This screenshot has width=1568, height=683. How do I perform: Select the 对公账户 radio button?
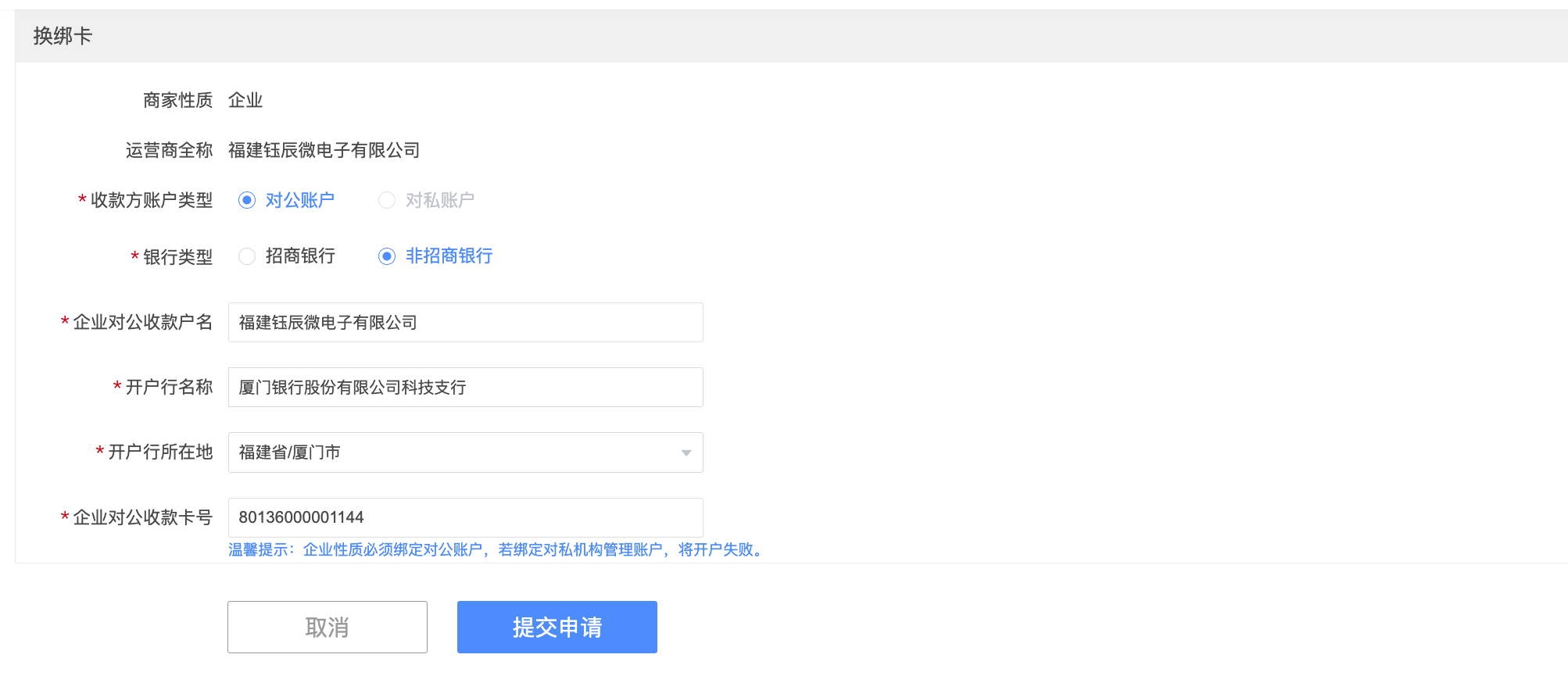[x=247, y=200]
